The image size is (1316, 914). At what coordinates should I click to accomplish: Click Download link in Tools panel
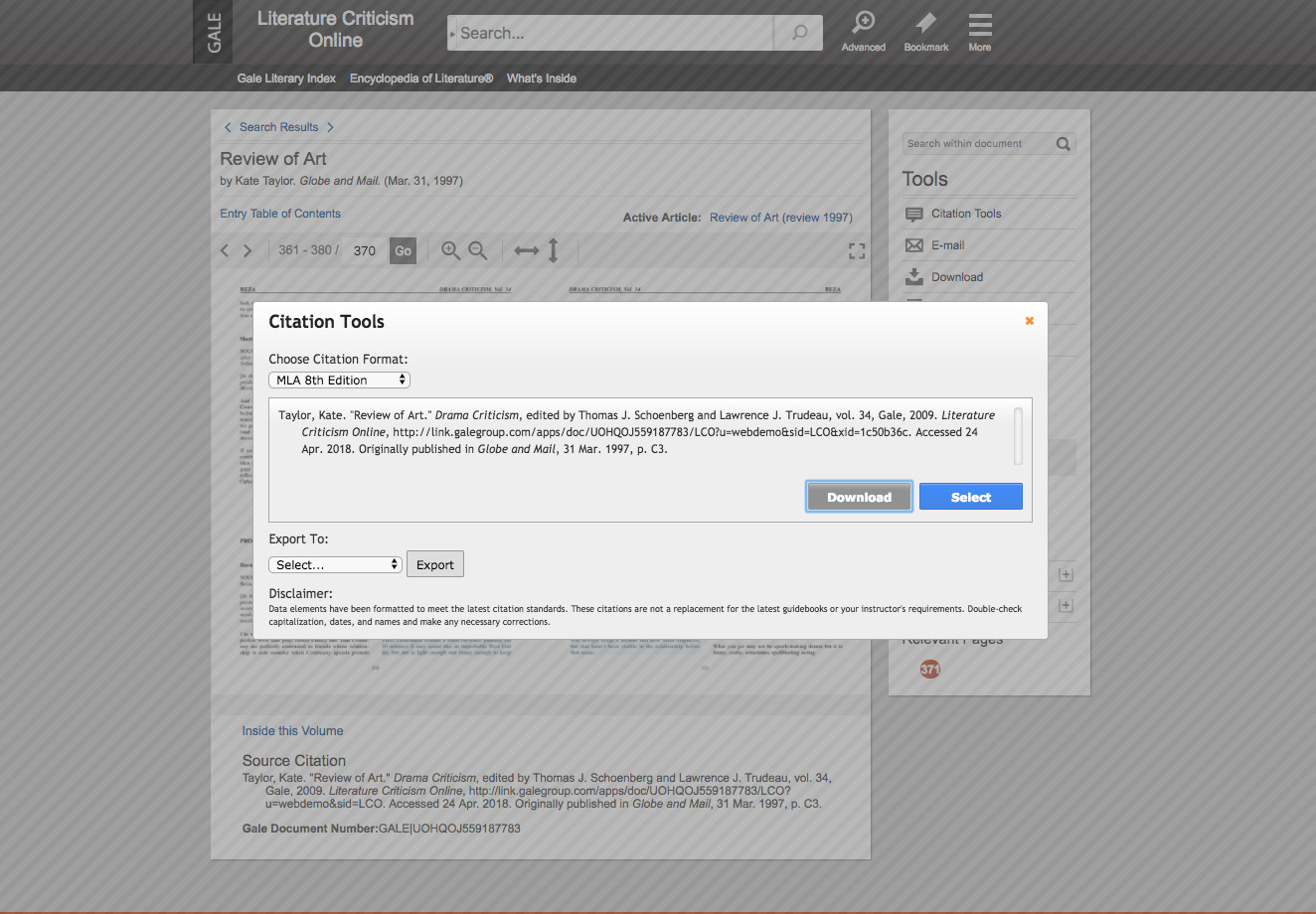click(957, 277)
